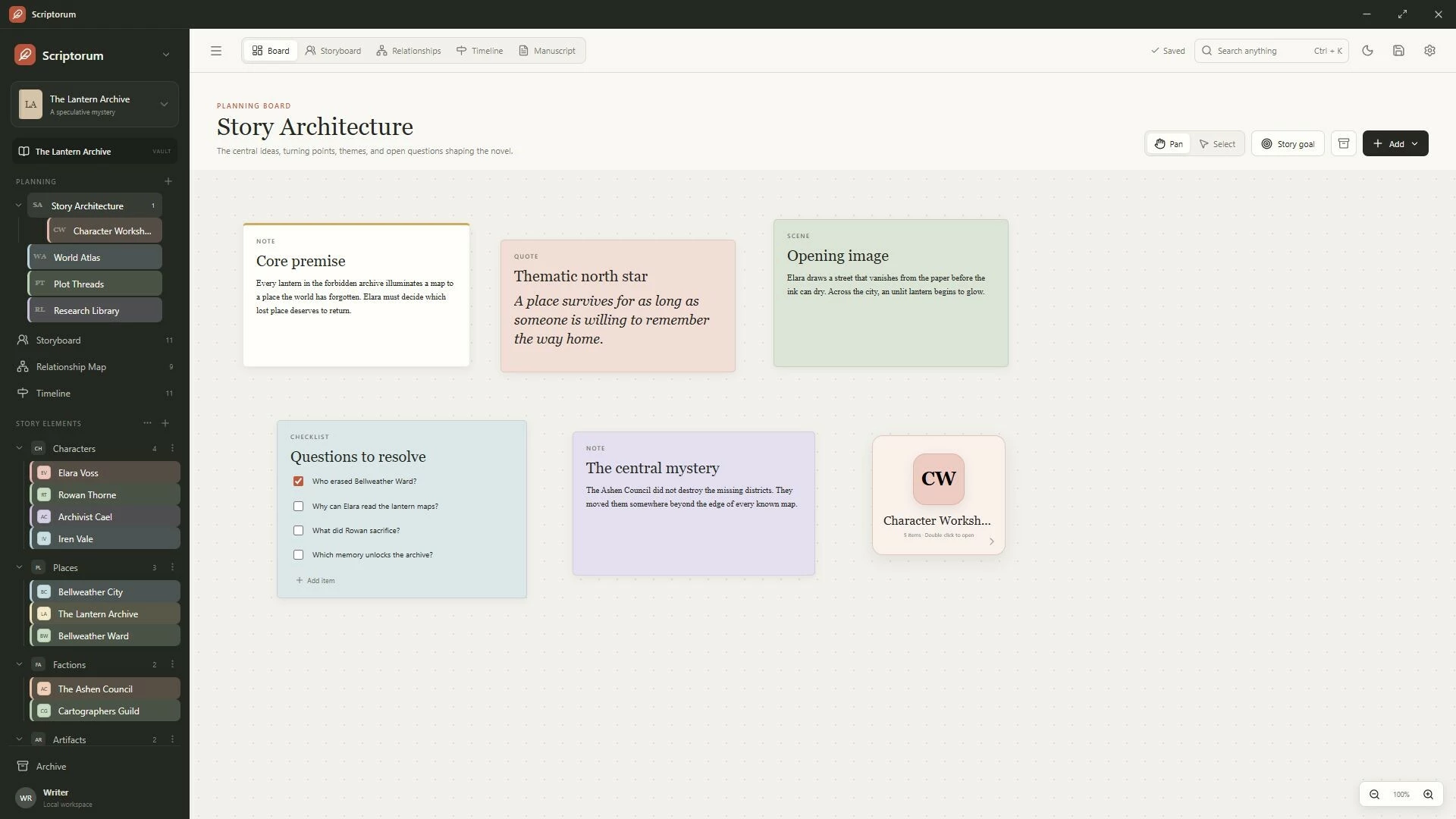The image size is (1456, 819).
Task: Switch canvas mode to Select
Action: tap(1217, 143)
